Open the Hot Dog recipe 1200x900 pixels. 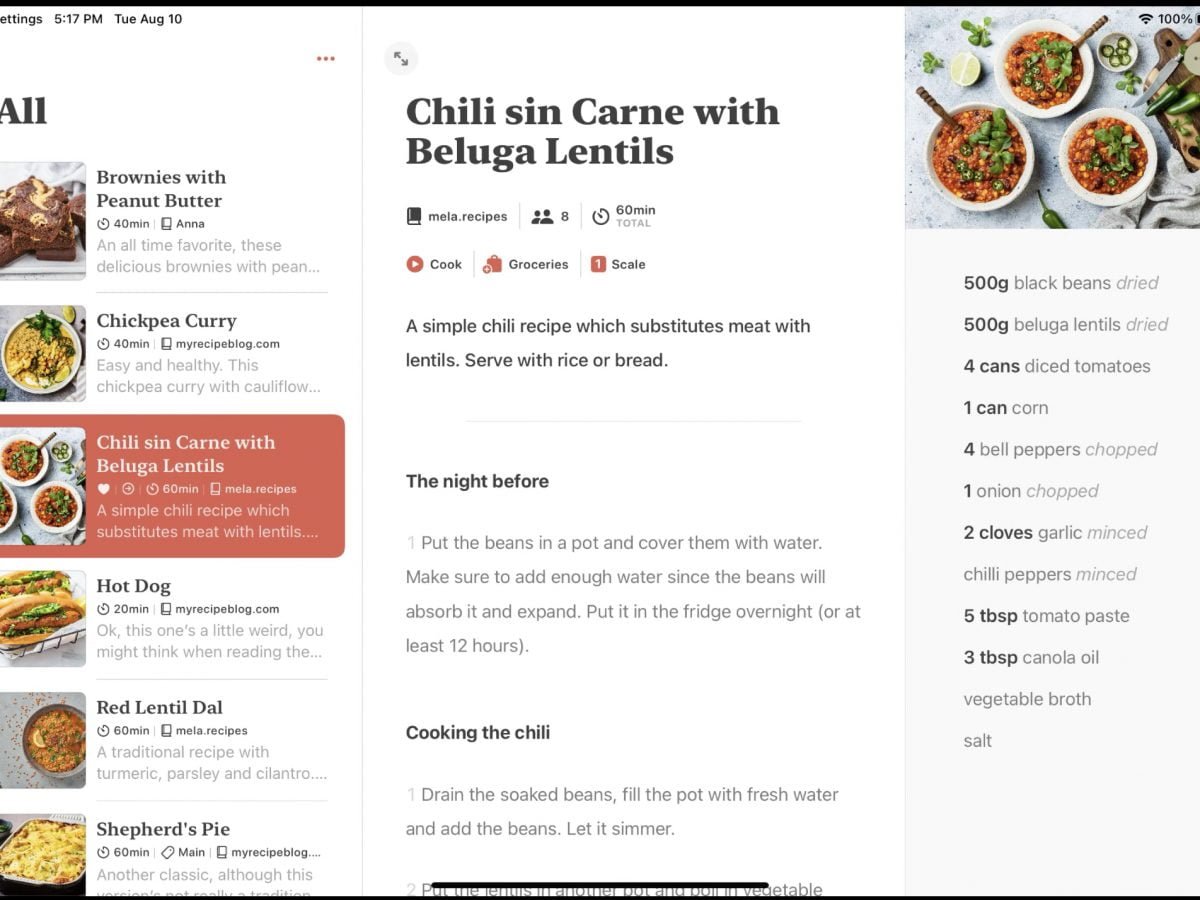[134, 586]
